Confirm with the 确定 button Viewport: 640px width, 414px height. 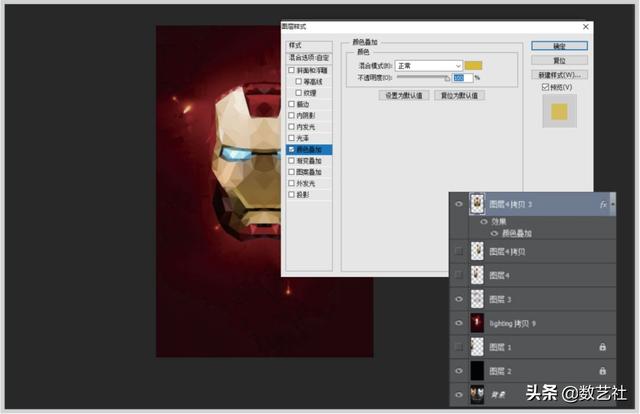tap(560, 46)
